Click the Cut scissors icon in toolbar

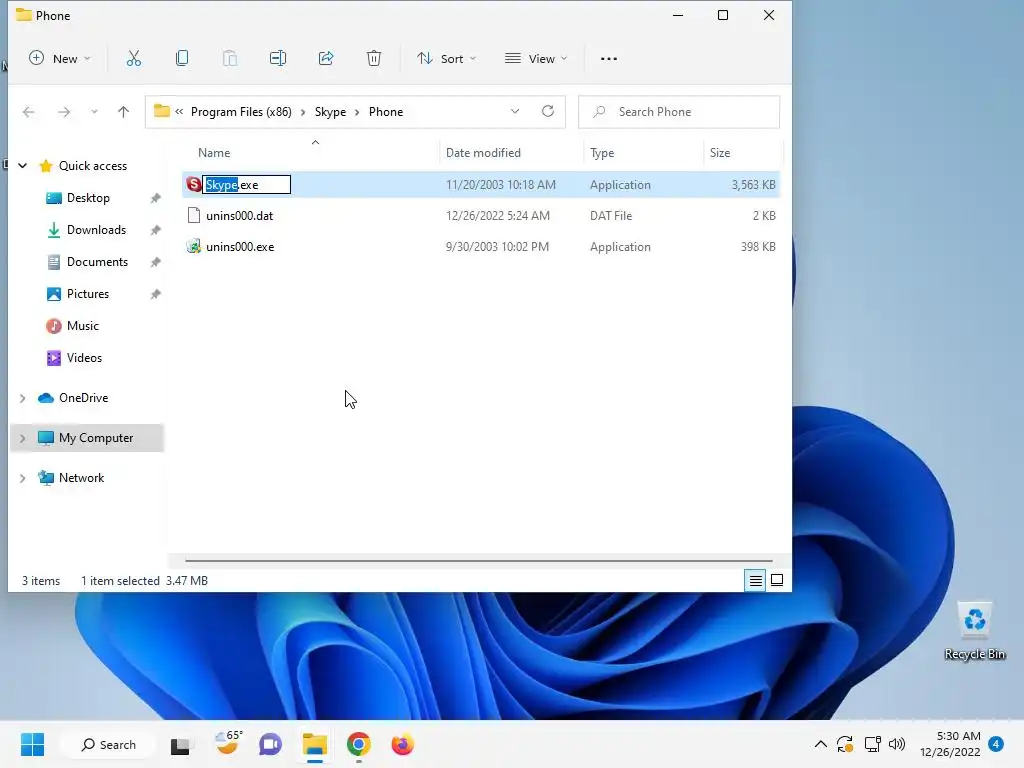coord(133,59)
